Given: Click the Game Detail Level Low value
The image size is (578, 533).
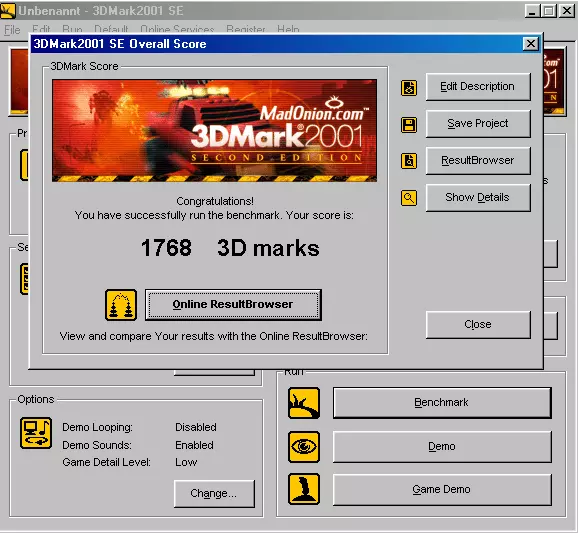Looking at the screenshot, I should click(186, 462).
